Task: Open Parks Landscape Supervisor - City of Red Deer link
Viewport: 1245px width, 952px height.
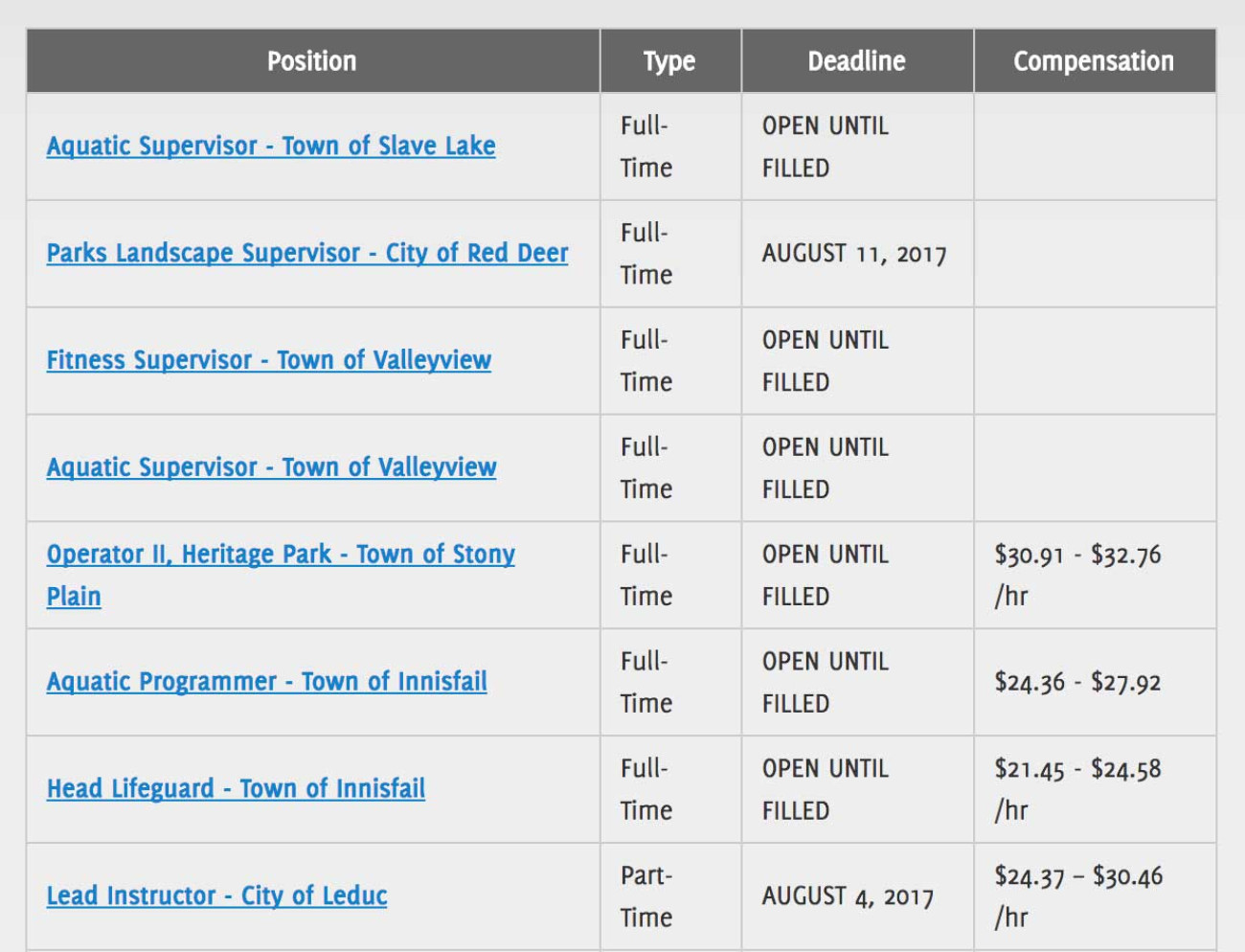Action: 306,254
